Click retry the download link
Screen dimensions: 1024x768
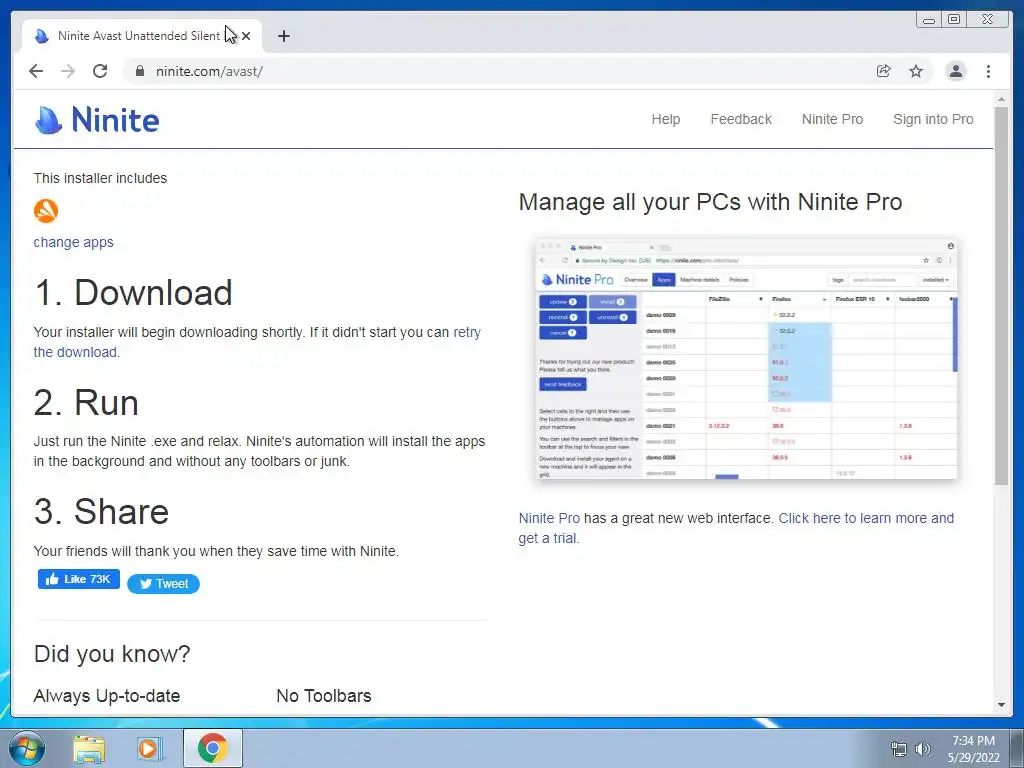(467, 332)
